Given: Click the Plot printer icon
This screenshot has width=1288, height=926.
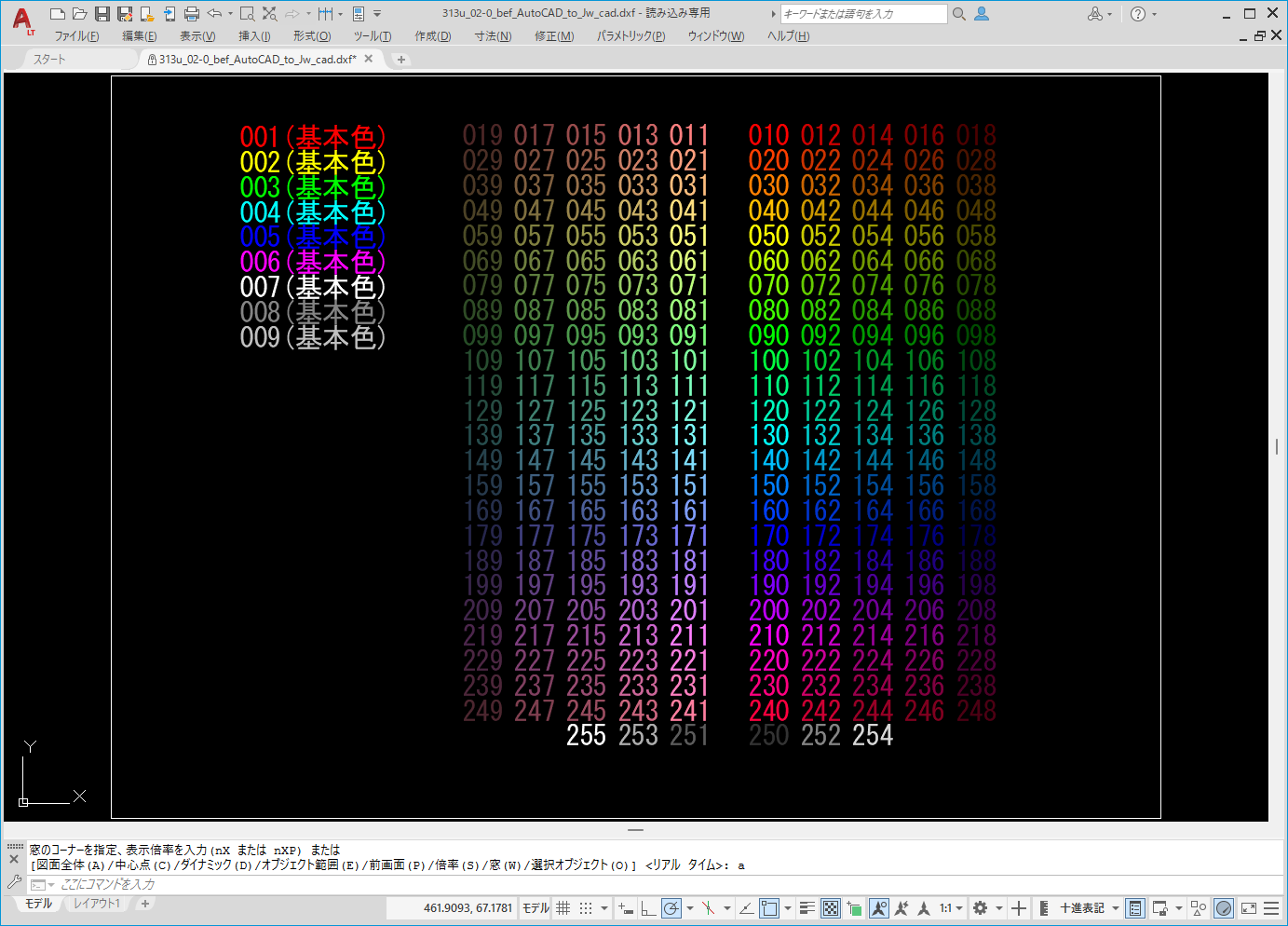Looking at the screenshot, I should tap(192, 14).
